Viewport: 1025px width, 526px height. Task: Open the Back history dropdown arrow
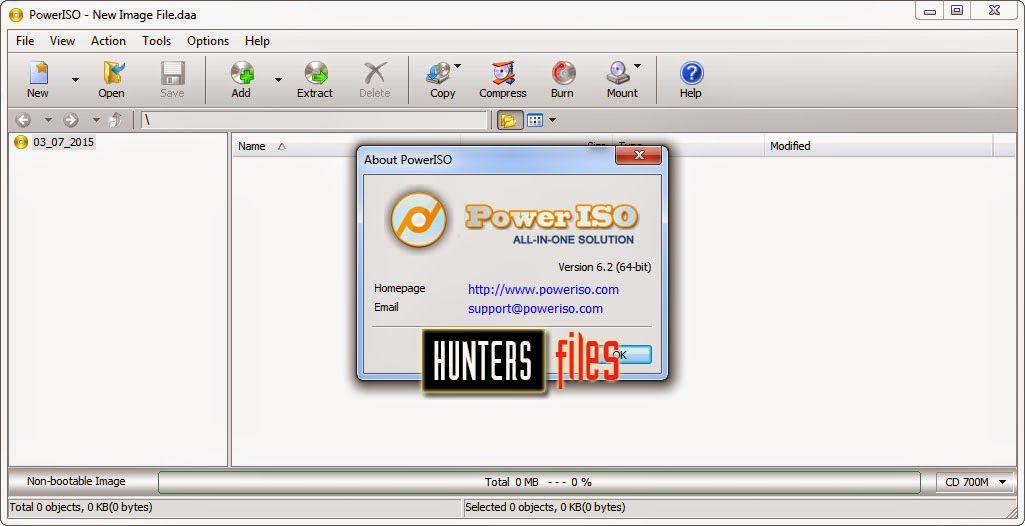point(48,120)
